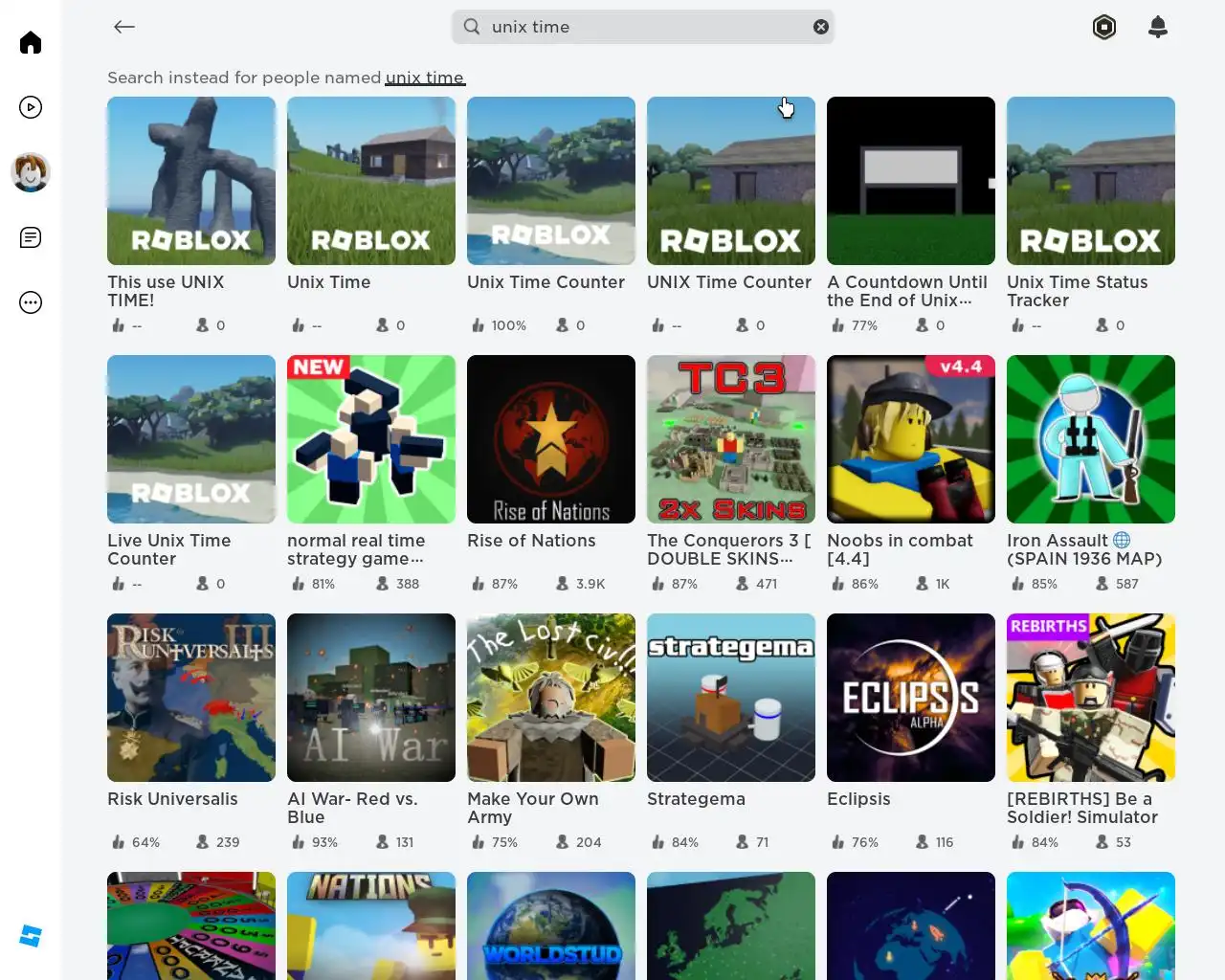The width and height of the screenshot is (1225, 980).
Task: Open 'Unix Time Counter' game thumbnail
Action: pos(551,181)
